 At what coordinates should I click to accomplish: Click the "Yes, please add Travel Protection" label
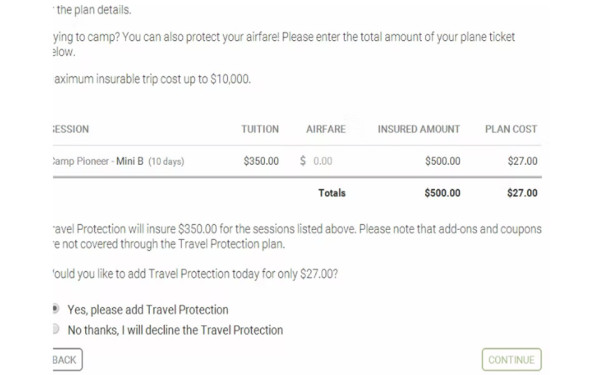pyautogui.click(x=148, y=310)
